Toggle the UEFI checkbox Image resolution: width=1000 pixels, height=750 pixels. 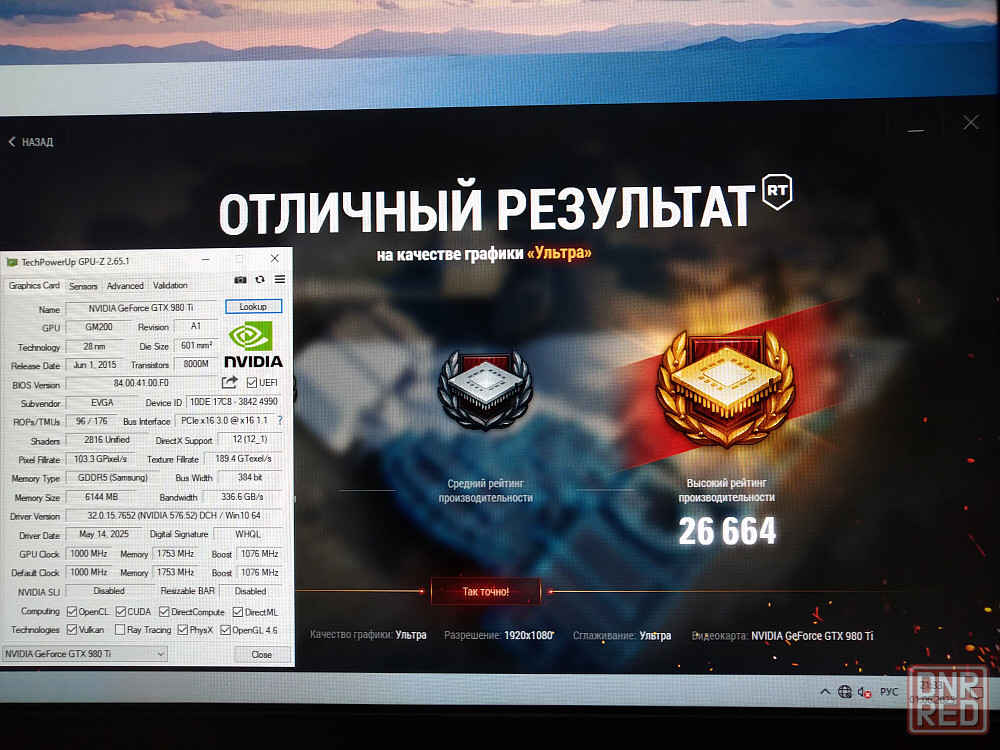click(x=252, y=383)
